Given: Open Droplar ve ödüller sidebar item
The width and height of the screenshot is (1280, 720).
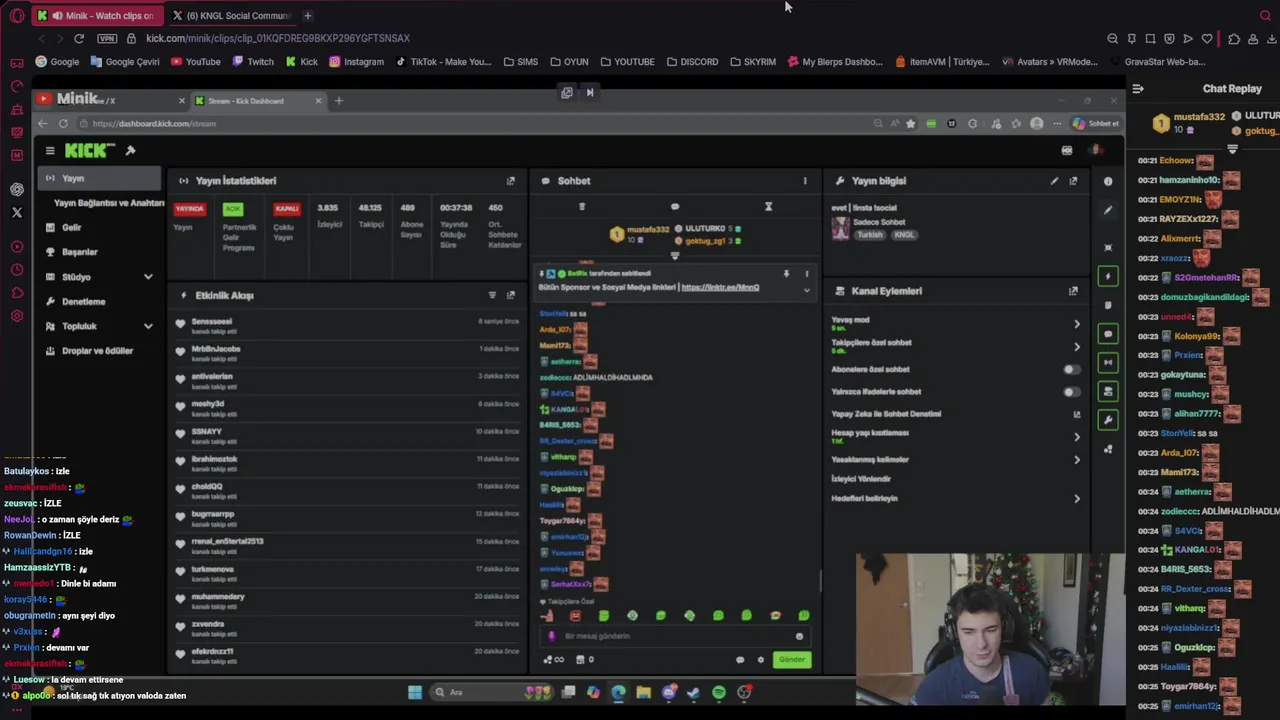Looking at the screenshot, I should click(x=98, y=351).
